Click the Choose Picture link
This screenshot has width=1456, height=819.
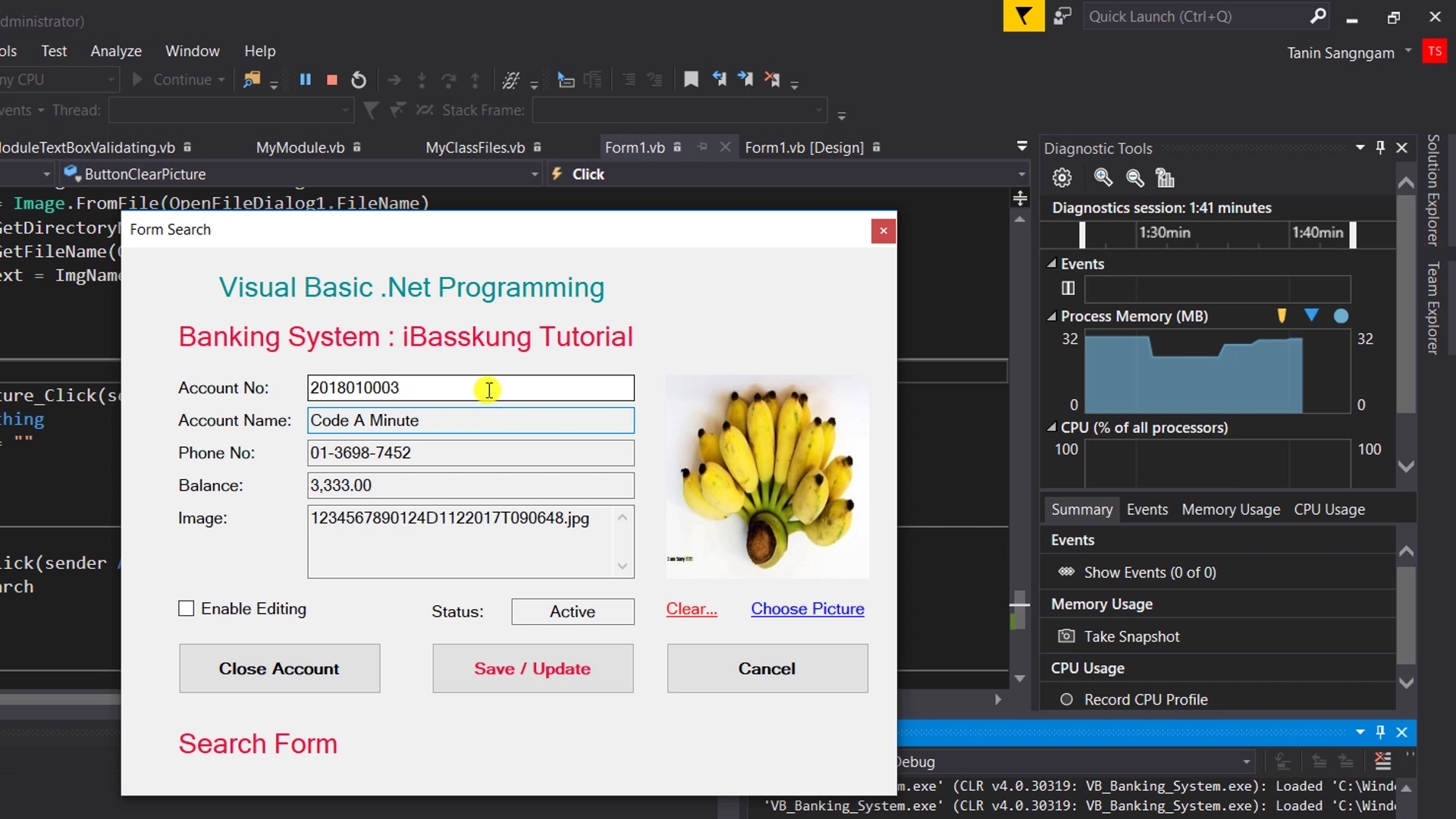(x=808, y=608)
